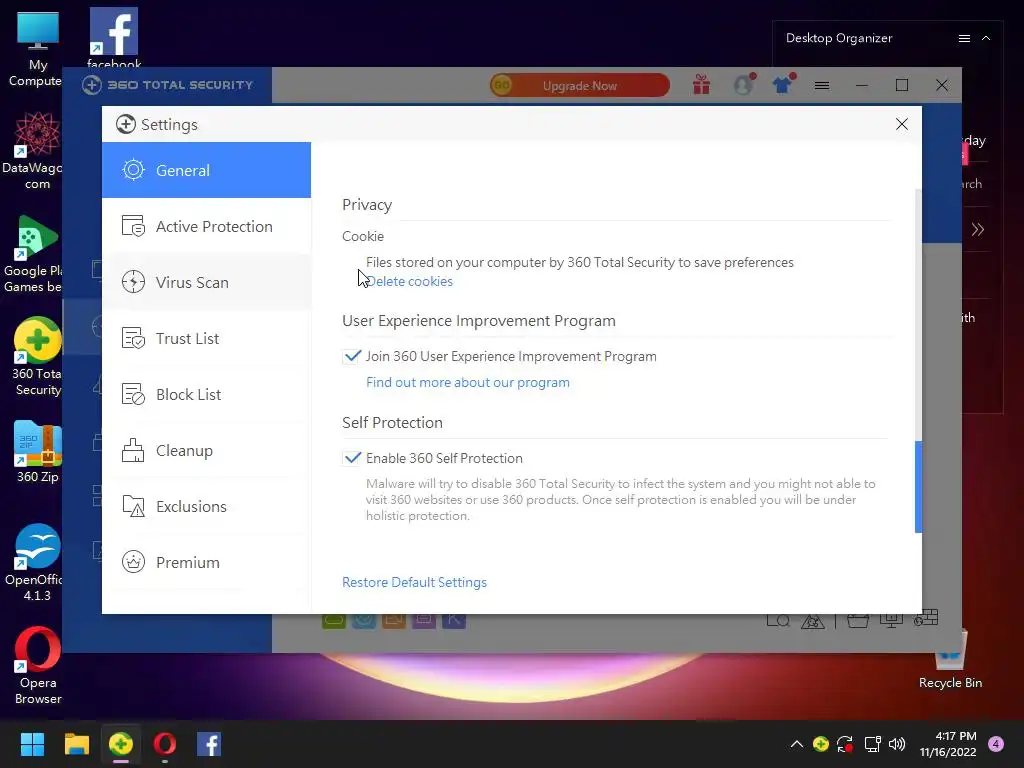Open the gift box icon in title bar
Viewport: 1024px width, 768px height.
pyautogui.click(x=701, y=85)
